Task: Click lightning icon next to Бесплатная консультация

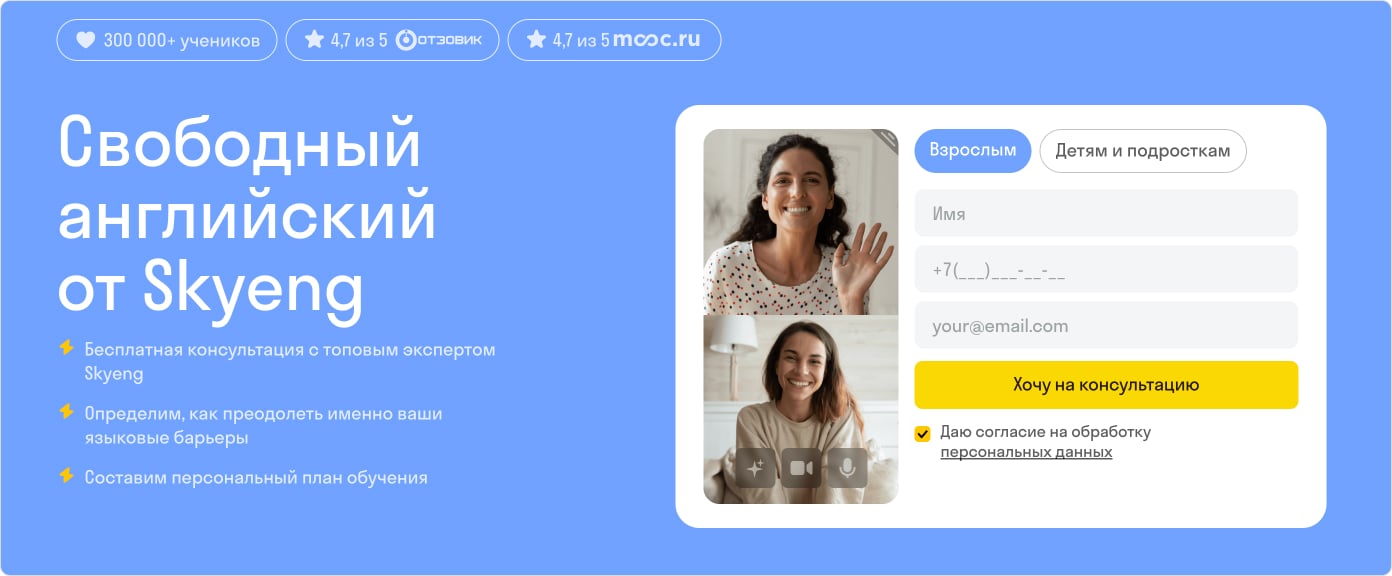Action: click(66, 348)
